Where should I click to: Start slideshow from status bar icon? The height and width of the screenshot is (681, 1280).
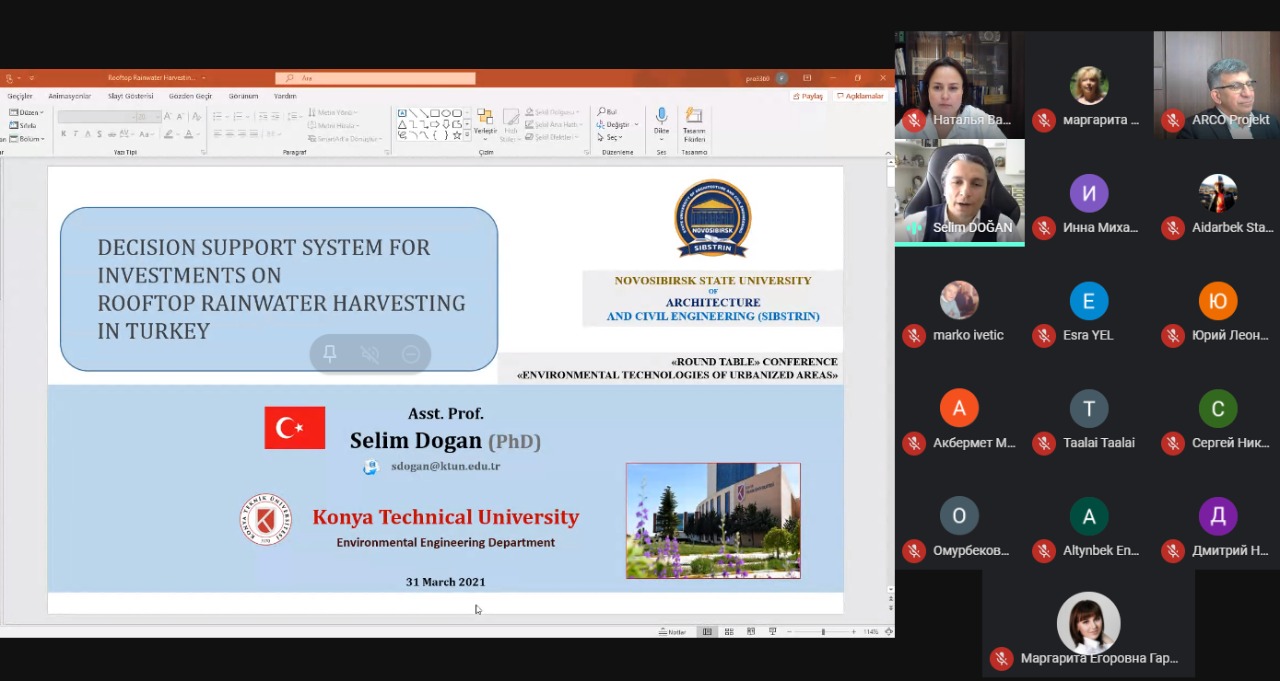point(772,632)
